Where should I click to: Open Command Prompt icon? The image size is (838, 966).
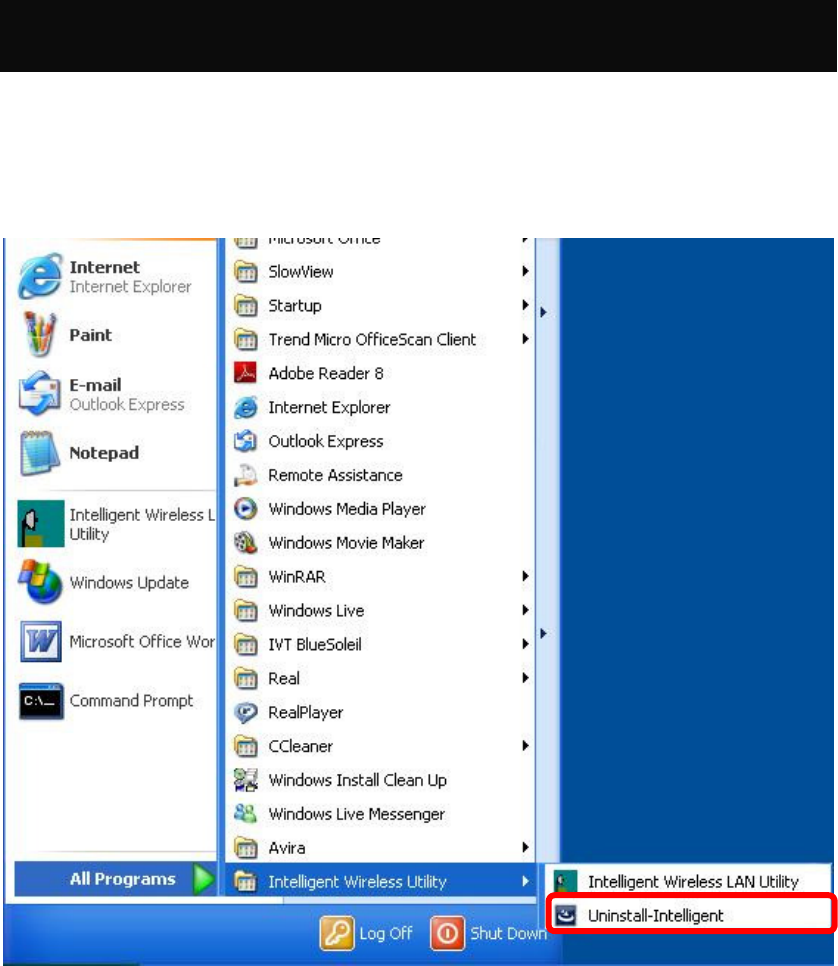(41, 700)
